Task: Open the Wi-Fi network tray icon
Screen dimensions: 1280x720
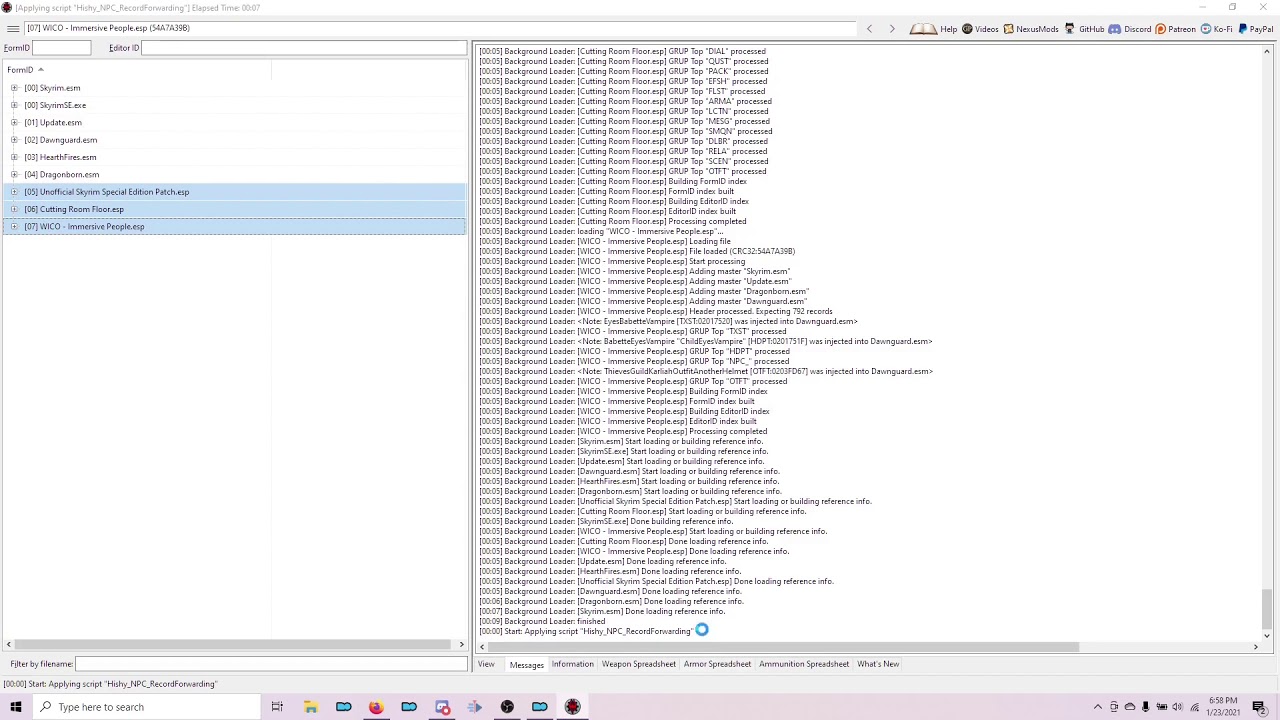Action: (x=1195, y=707)
